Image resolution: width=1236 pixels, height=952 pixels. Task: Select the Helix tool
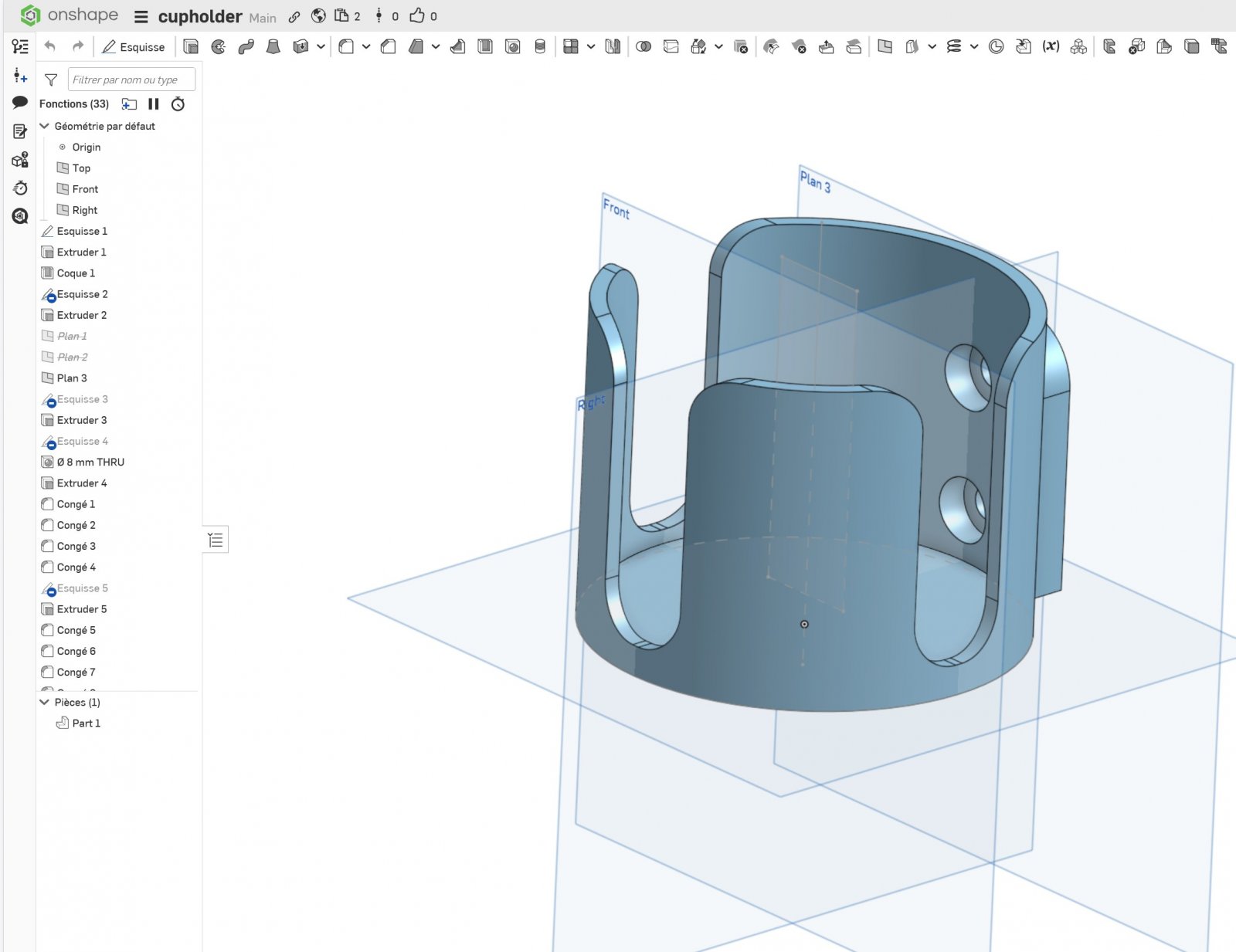click(x=954, y=47)
